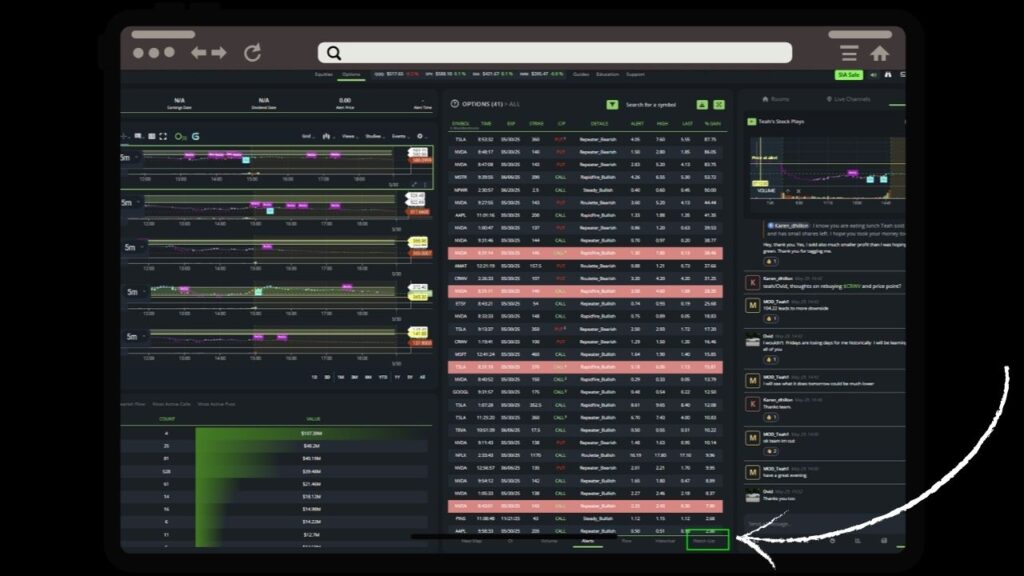The width and height of the screenshot is (1024, 576).
Task: Click thumbs-up reaction under 'ok team im out'
Action: pos(771,451)
